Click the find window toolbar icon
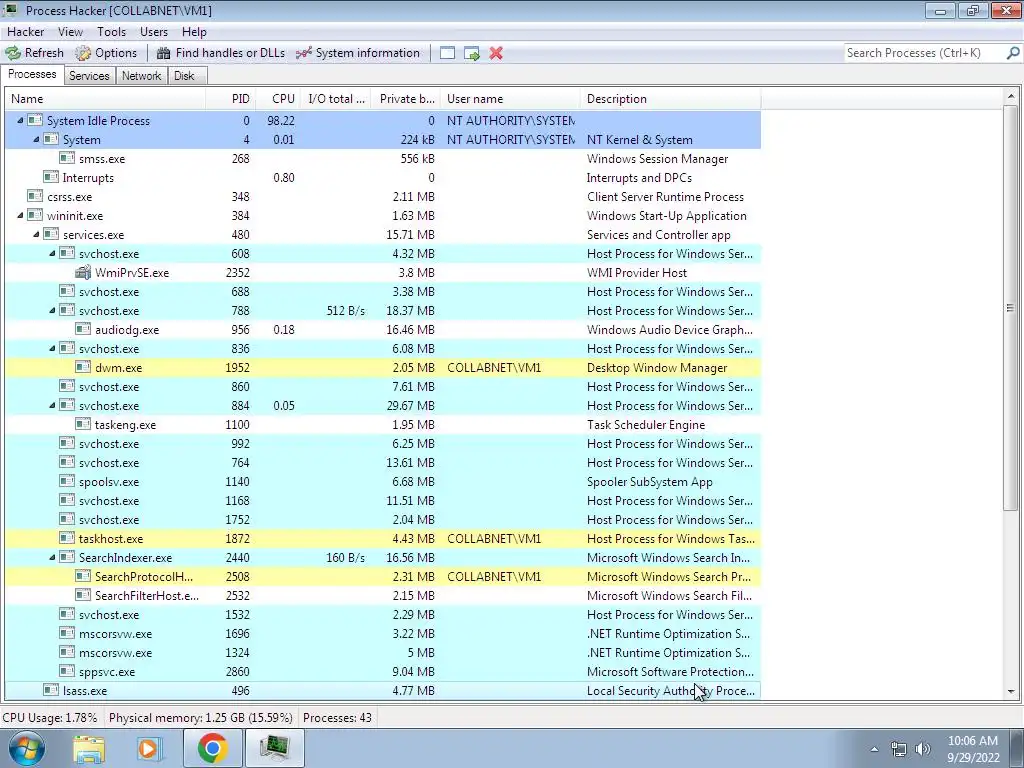1024x768 pixels. 447,53
